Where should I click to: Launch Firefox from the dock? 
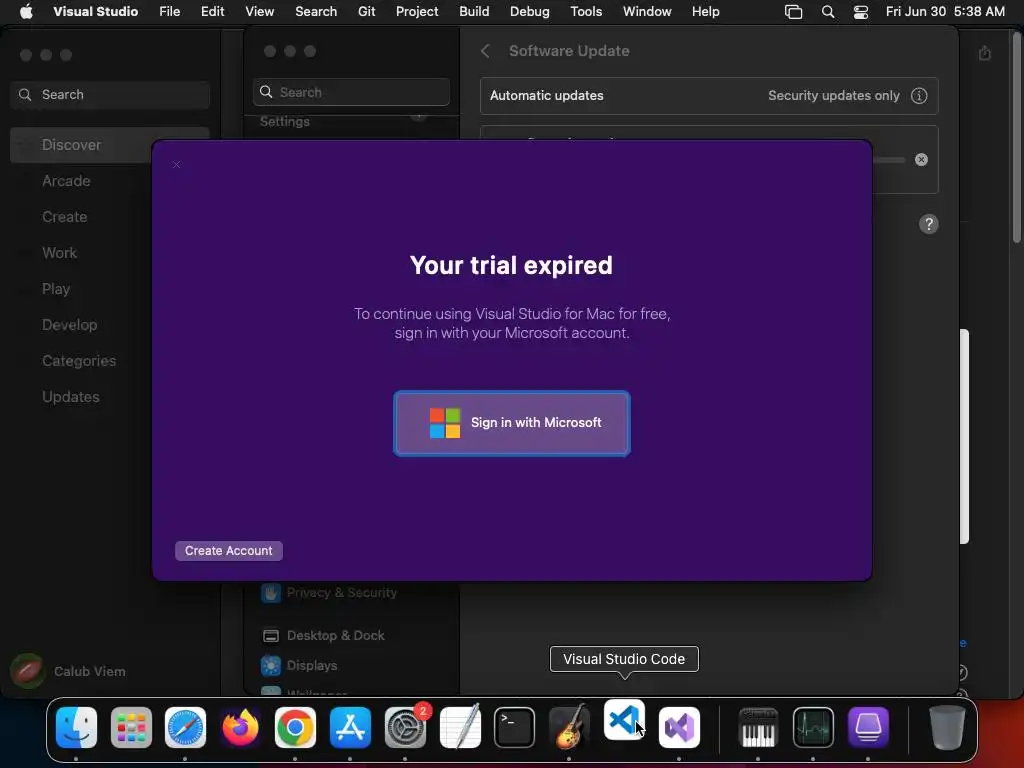click(240, 728)
